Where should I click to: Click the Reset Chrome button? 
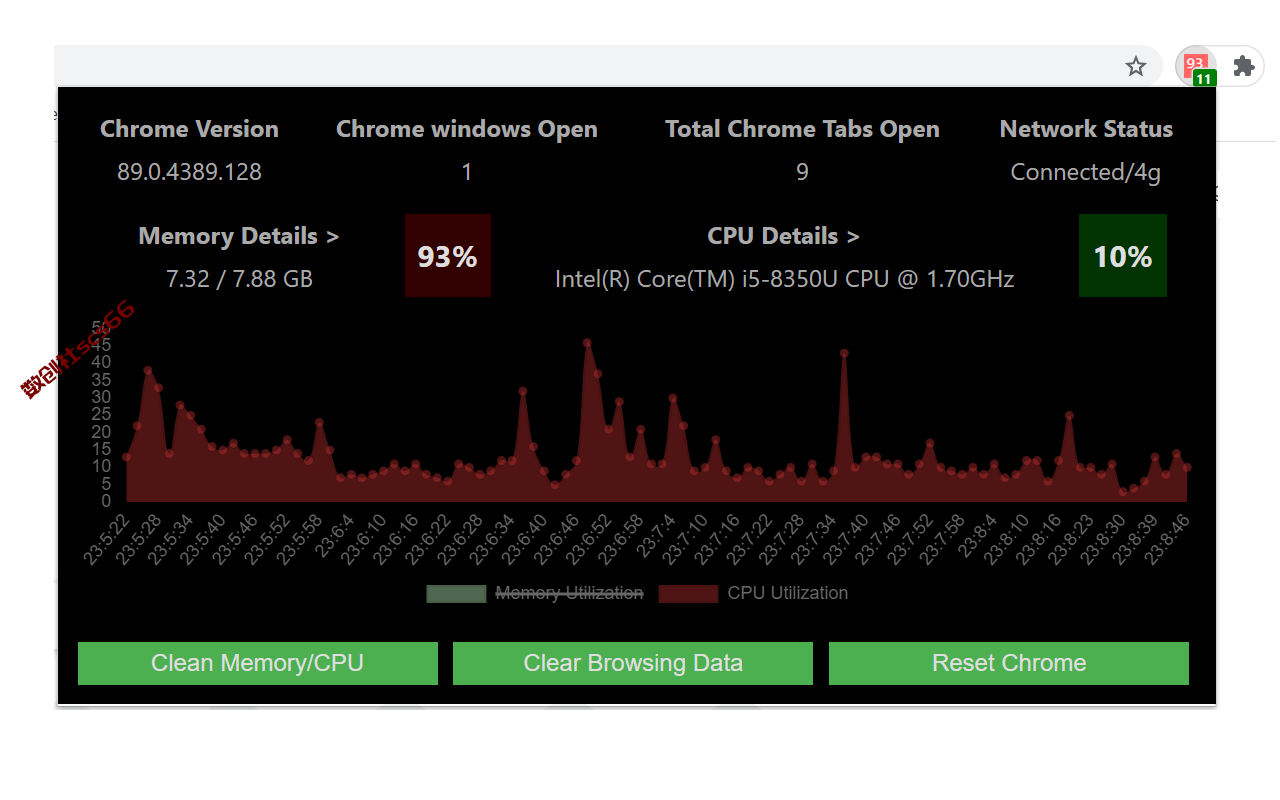pyautogui.click(x=1009, y=663)
